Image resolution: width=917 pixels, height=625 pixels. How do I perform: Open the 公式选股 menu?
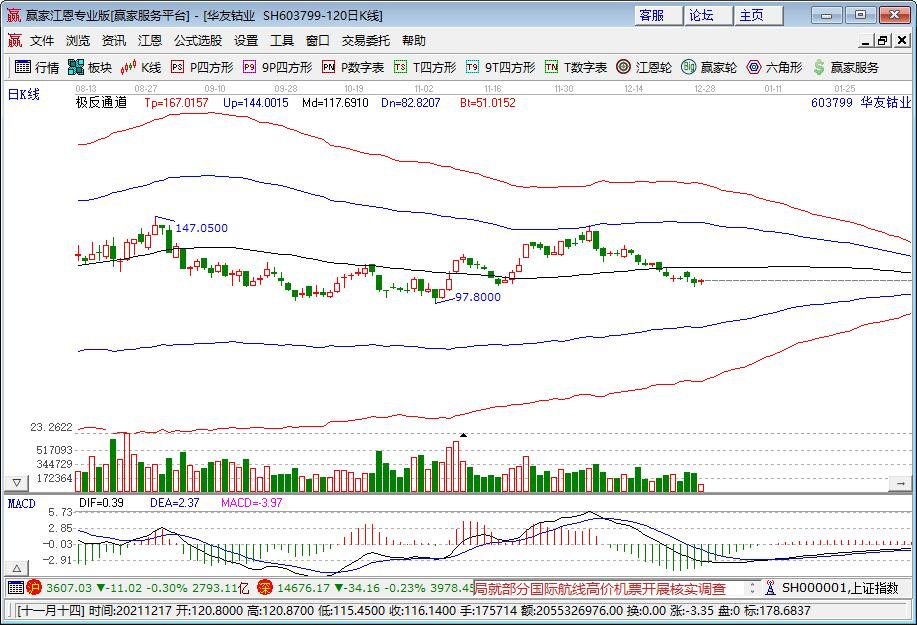click(x=198, y=40)
